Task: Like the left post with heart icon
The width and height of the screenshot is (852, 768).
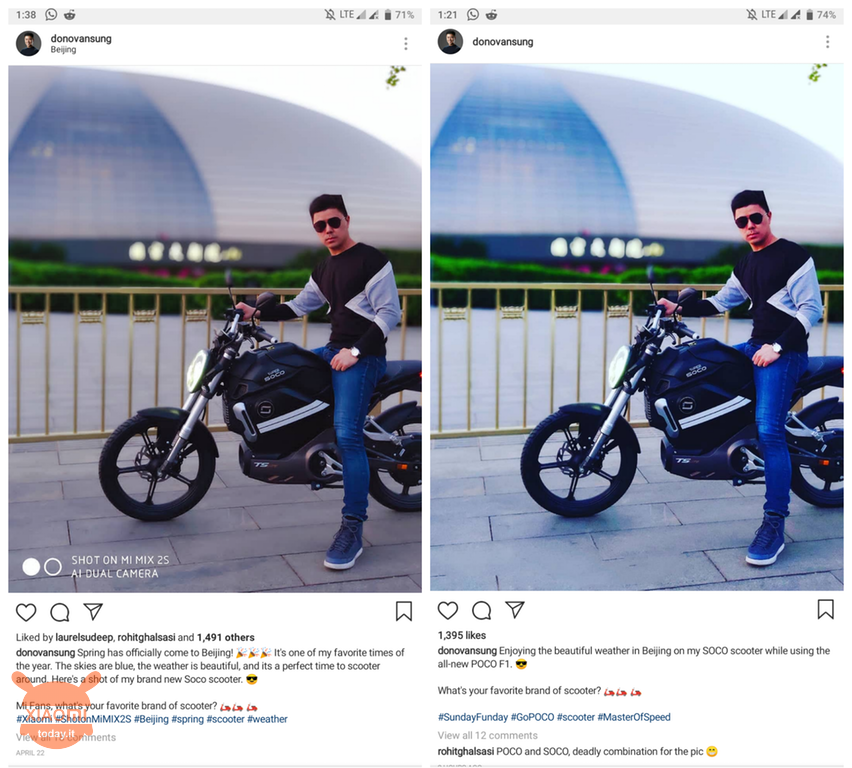Action: (26, 612)
